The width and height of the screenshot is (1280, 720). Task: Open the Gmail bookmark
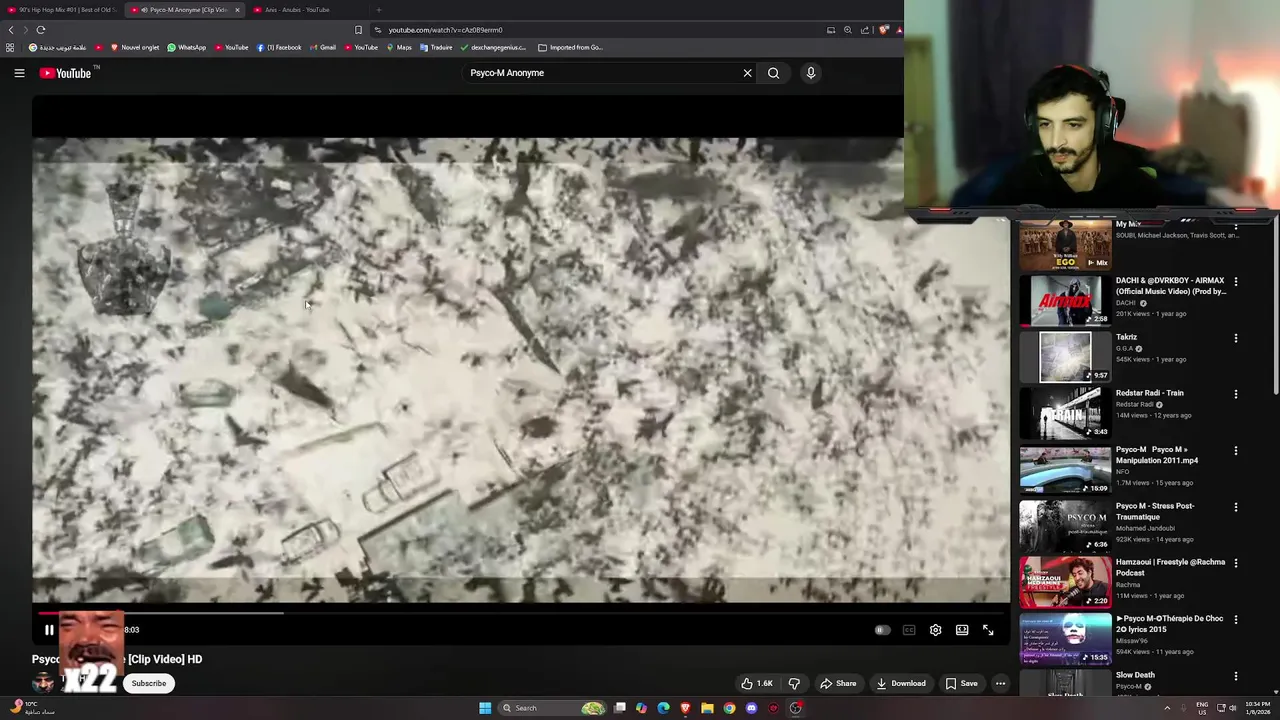coord(323,47)
